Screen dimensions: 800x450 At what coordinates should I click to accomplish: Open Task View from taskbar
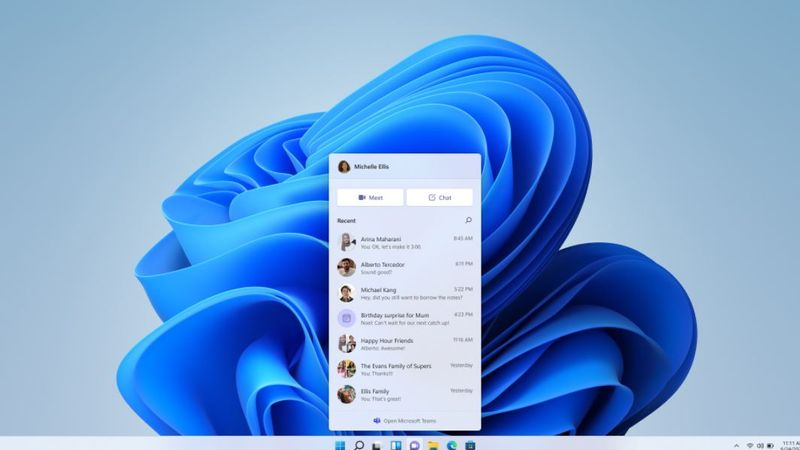(377, 445)
